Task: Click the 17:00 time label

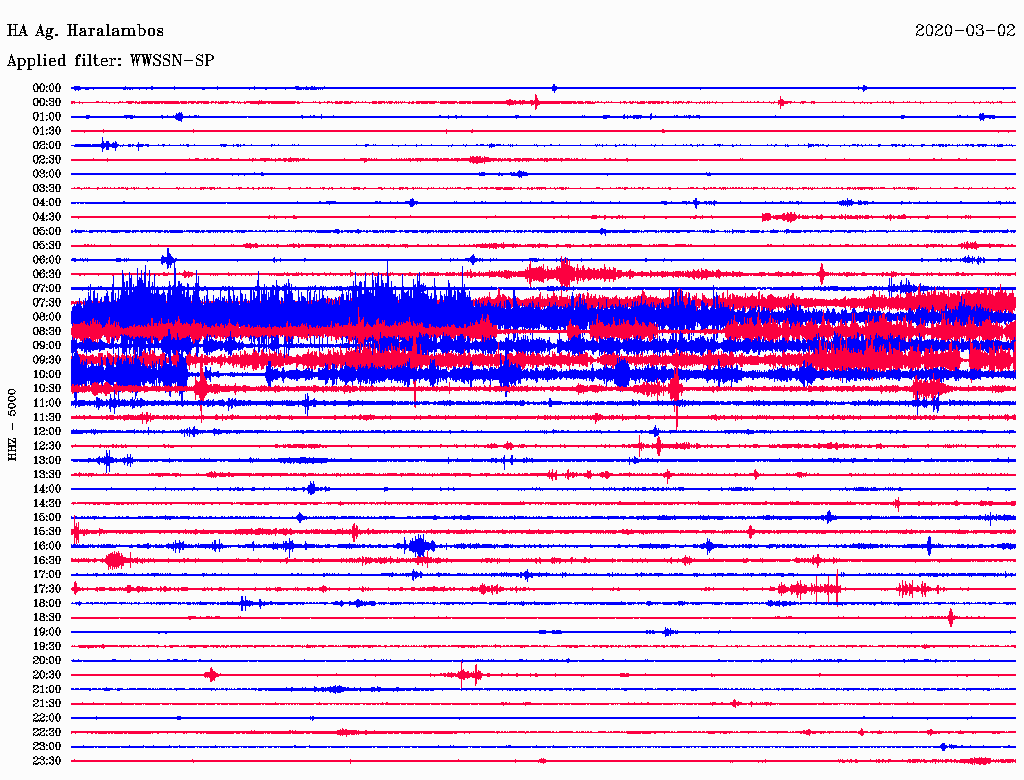Action: (x=47, y=575)
